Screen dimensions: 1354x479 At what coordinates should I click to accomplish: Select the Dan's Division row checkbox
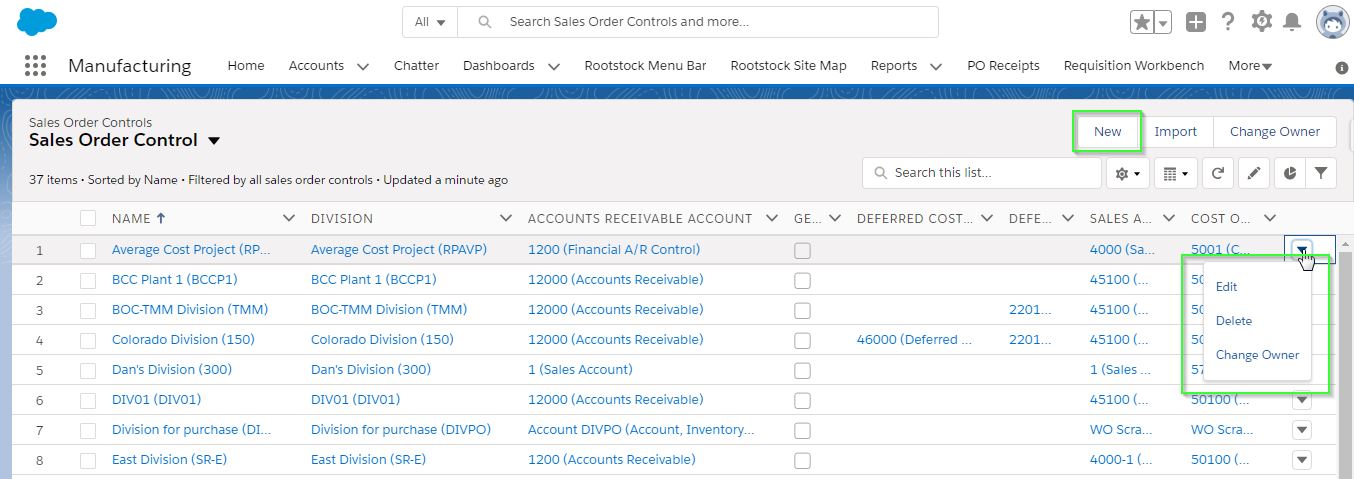(x=88, y=370)
